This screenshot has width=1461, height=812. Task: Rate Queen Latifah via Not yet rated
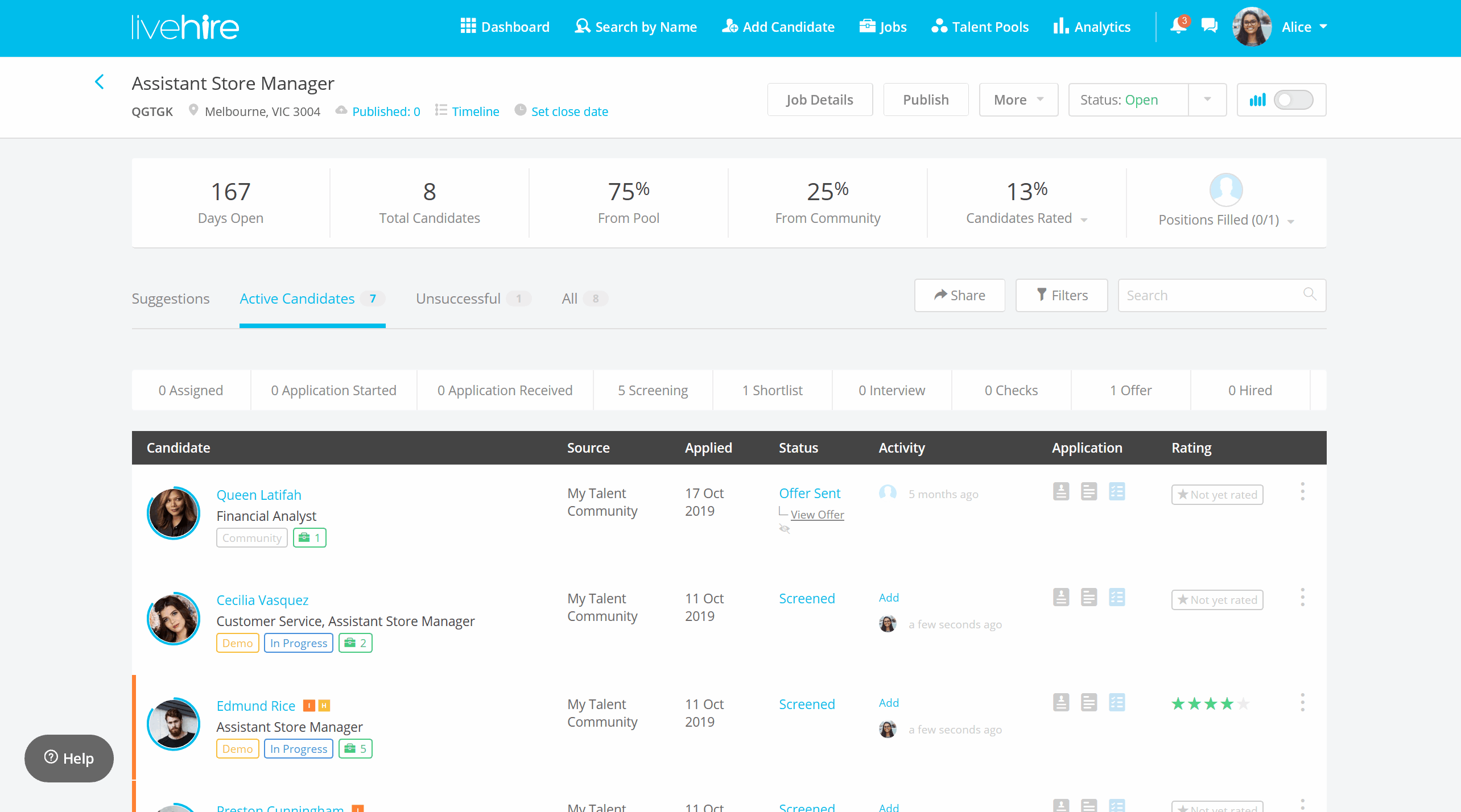[x=1217, y=495]
